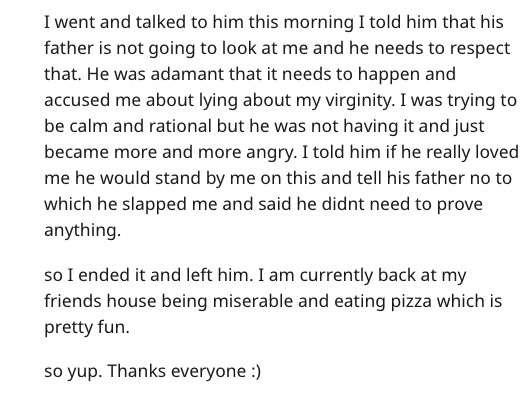Viewport: 529px width, 395px height.
Task: Click the words 'pretty fun.'
Action: 87,327
